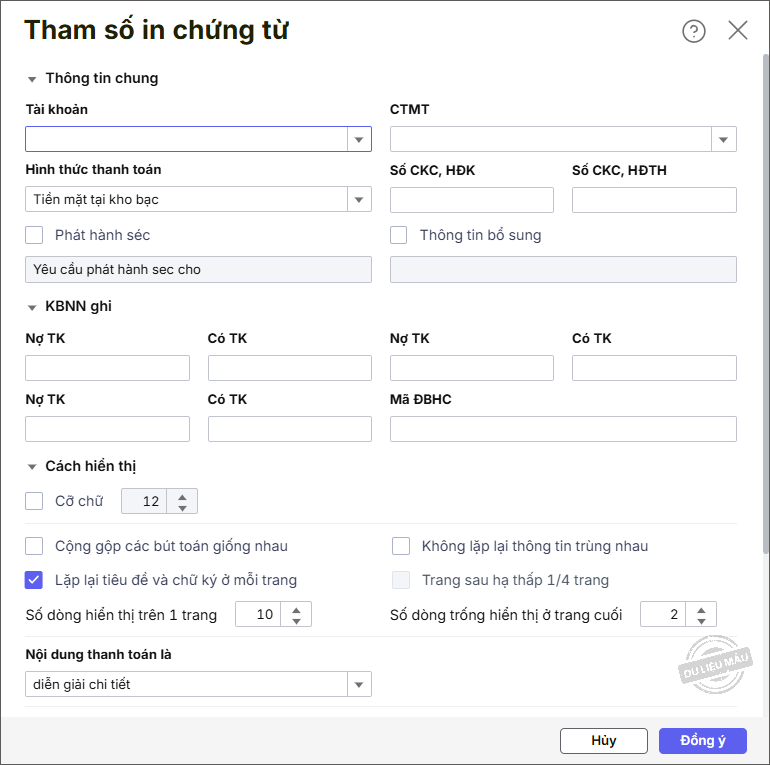Decrease the Cỡ chữ font size value
Viewport: 770px width, 765px height.
point(182,508)
